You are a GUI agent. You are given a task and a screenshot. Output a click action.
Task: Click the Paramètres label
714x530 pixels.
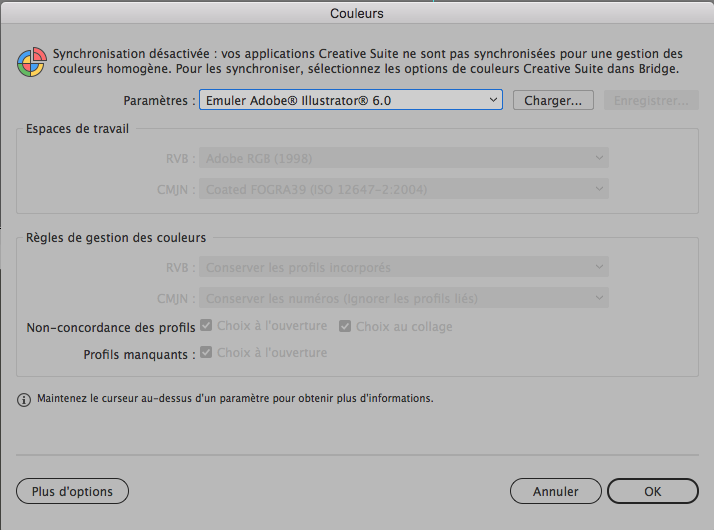(x=159, y=101)
